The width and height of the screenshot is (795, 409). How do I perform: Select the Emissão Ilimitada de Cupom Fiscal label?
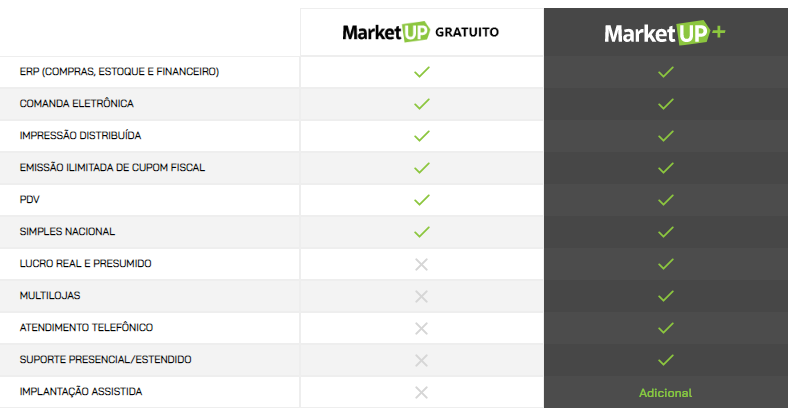tap(112, 167)
